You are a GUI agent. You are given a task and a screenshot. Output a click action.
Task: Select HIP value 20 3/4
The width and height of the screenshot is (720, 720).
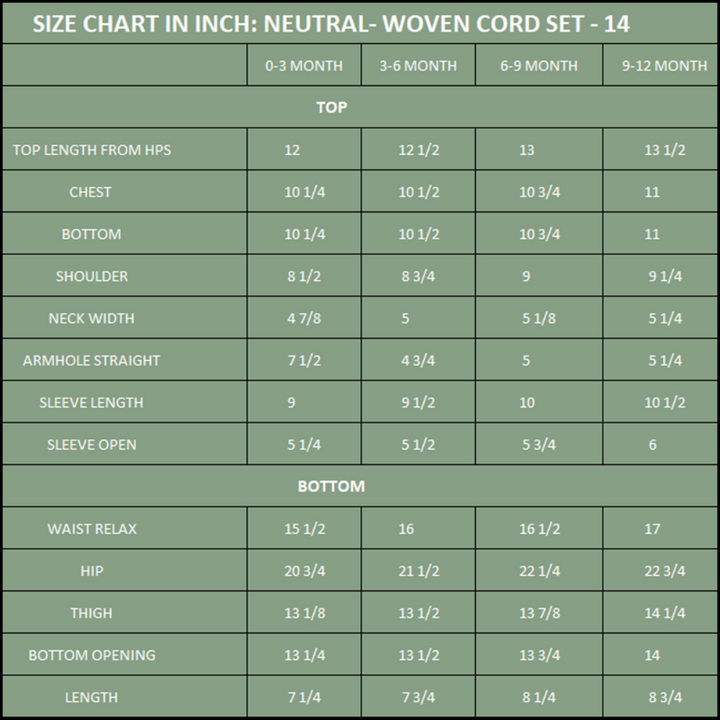point(305,571)
